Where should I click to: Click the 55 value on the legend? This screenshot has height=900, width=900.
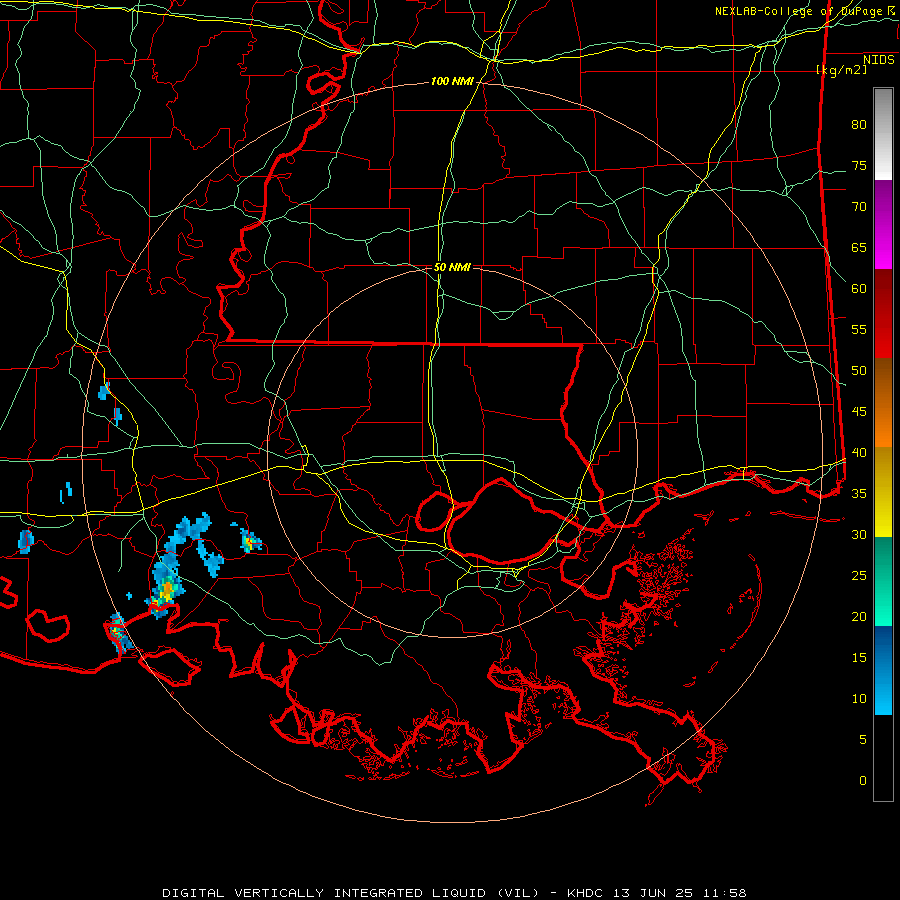pyautogui.click(x=859, y=330)
